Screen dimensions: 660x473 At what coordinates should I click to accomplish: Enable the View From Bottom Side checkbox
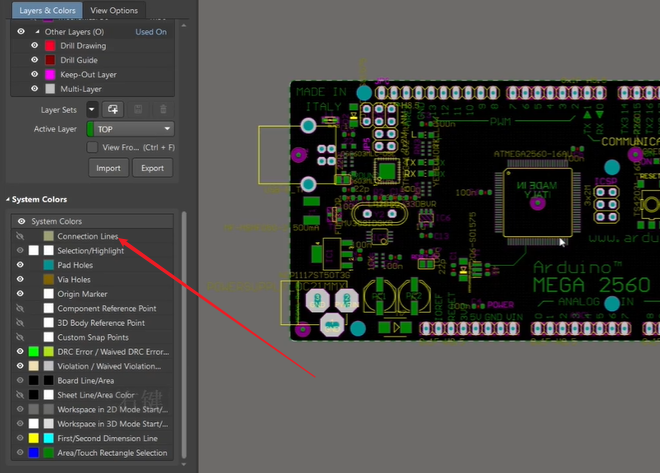(x=92, y=147)
